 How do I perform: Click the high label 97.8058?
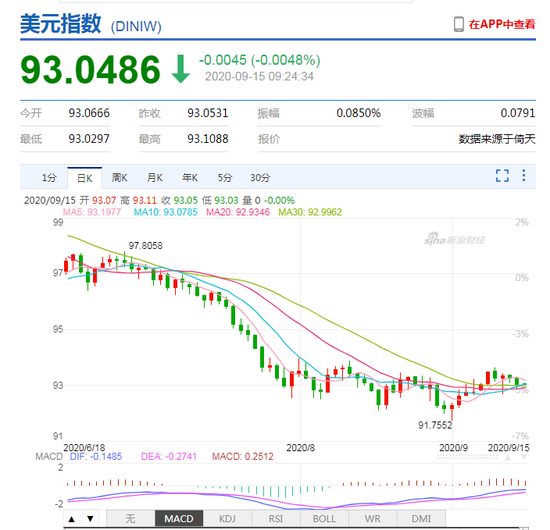[146, 246]
